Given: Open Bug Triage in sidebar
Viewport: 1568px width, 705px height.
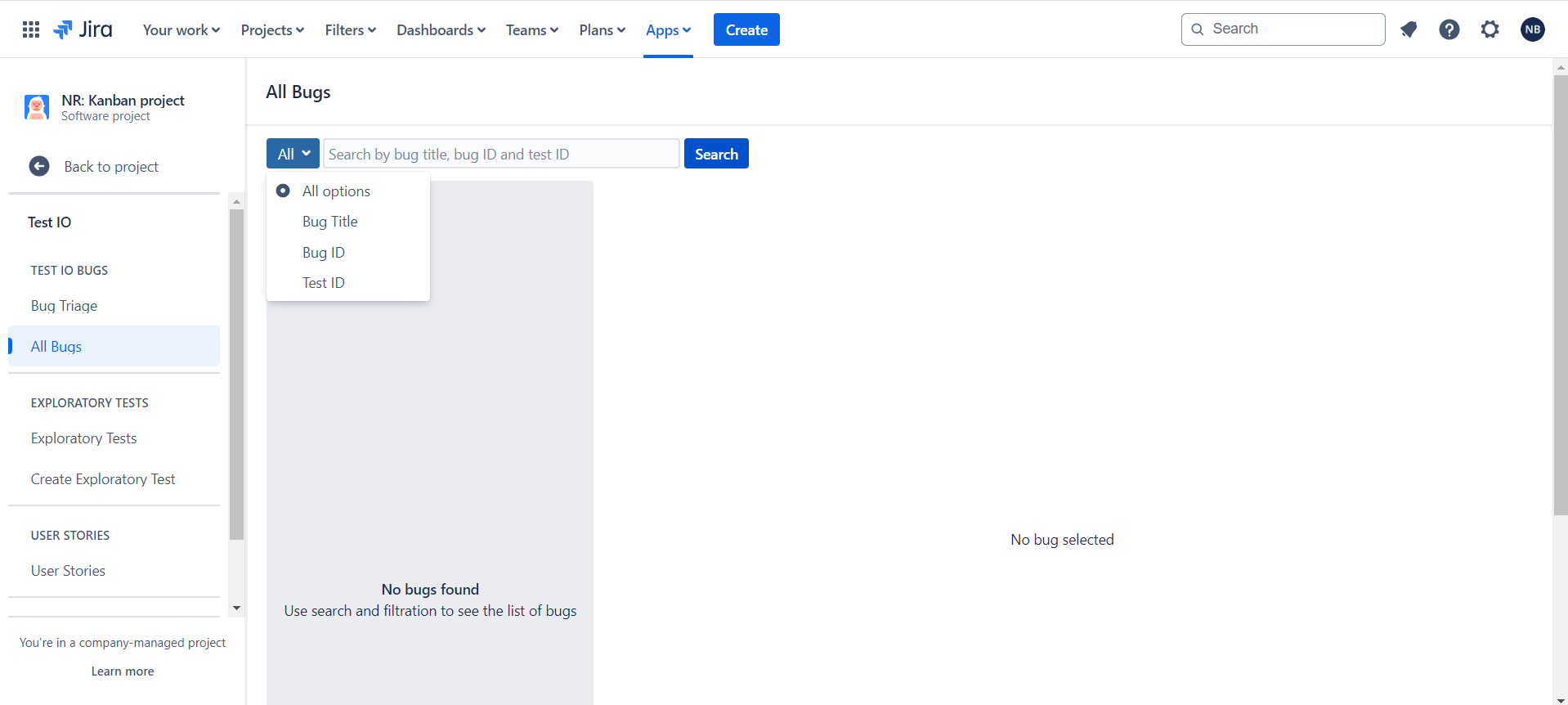Looking at the screenshot, I should [x=114, y=306].
